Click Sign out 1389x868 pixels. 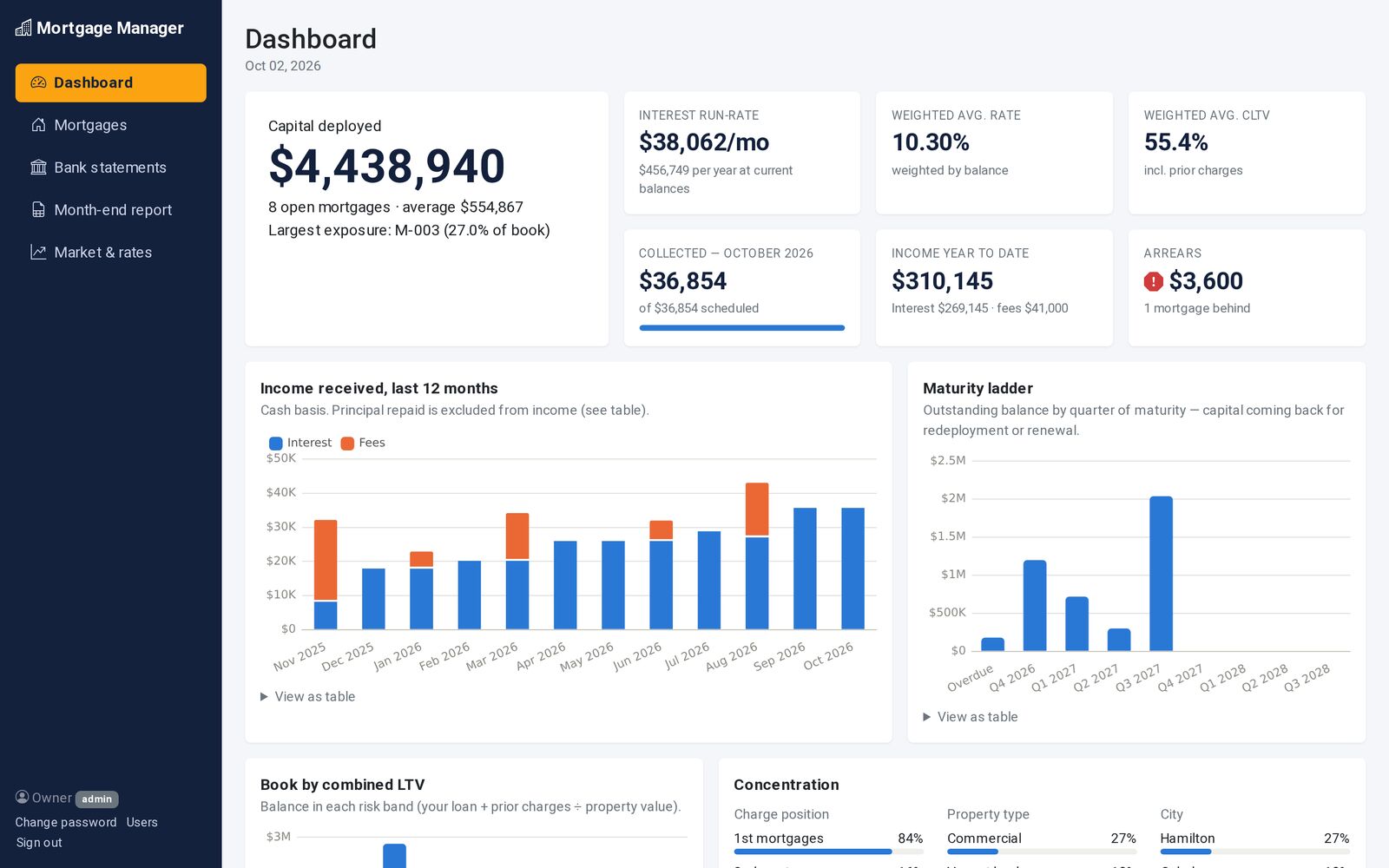point(39,843)
